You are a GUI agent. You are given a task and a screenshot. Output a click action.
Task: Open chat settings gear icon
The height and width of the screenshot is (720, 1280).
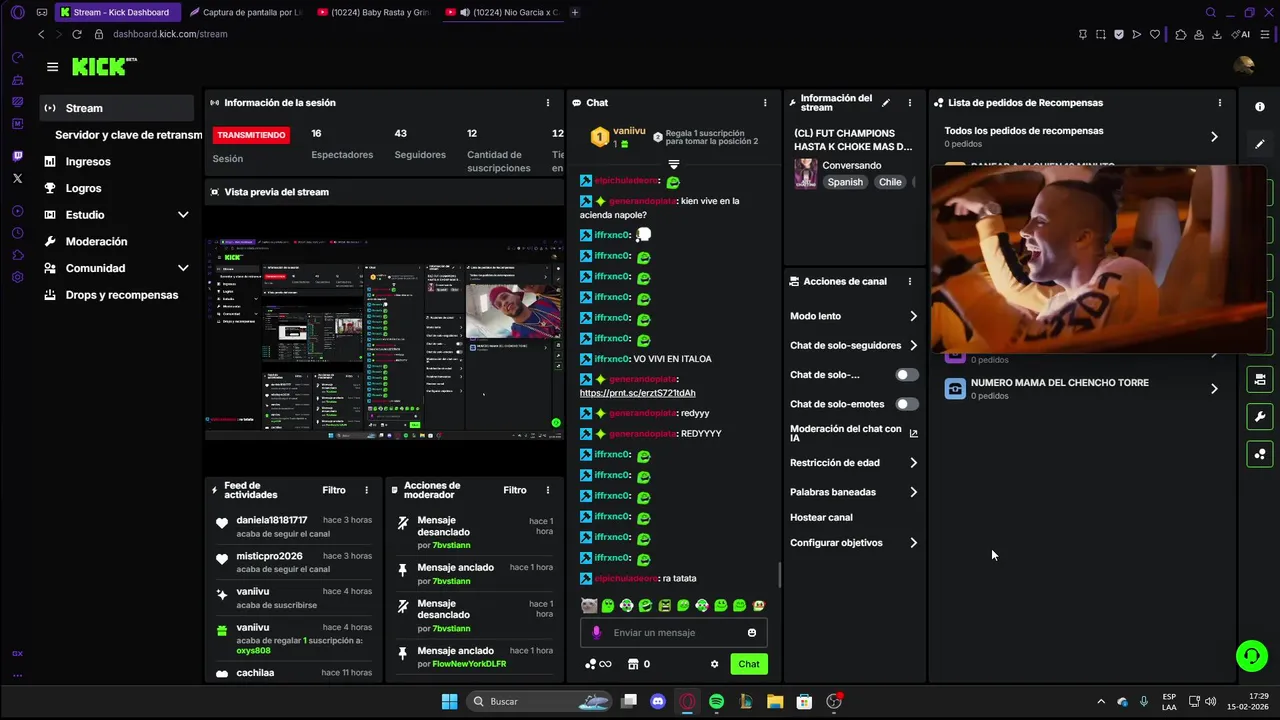[x=714, y=664]
